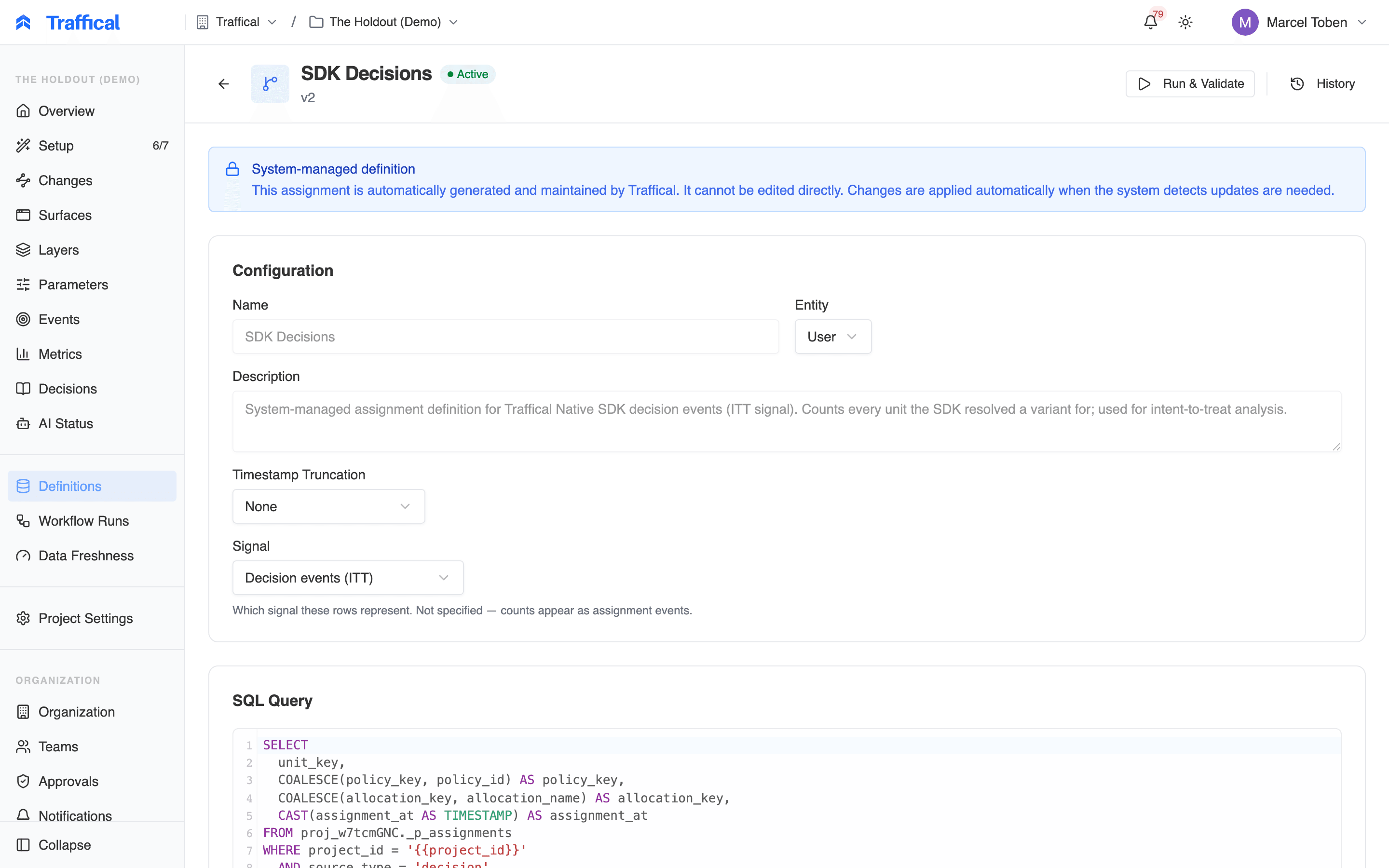
Task: Go back using the left arrow
Action: [x=224, y=84]
